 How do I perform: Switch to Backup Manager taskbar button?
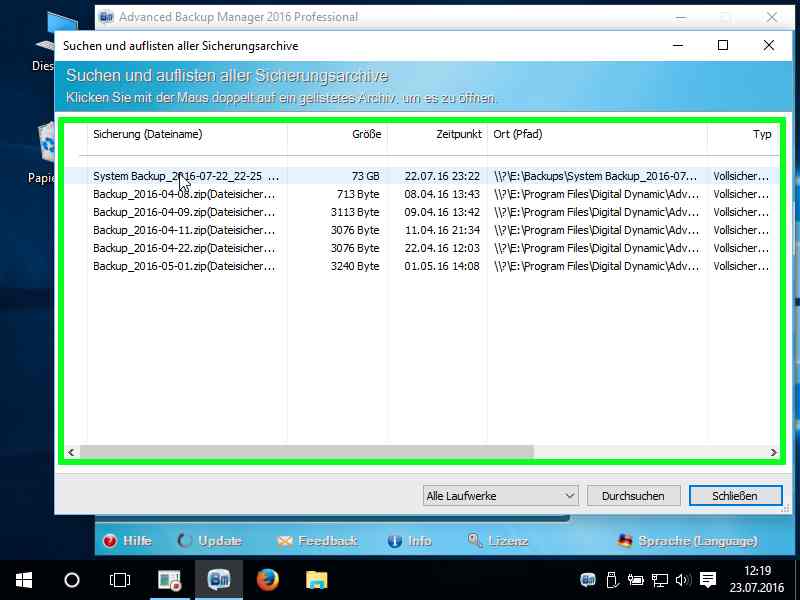(219, 580)
